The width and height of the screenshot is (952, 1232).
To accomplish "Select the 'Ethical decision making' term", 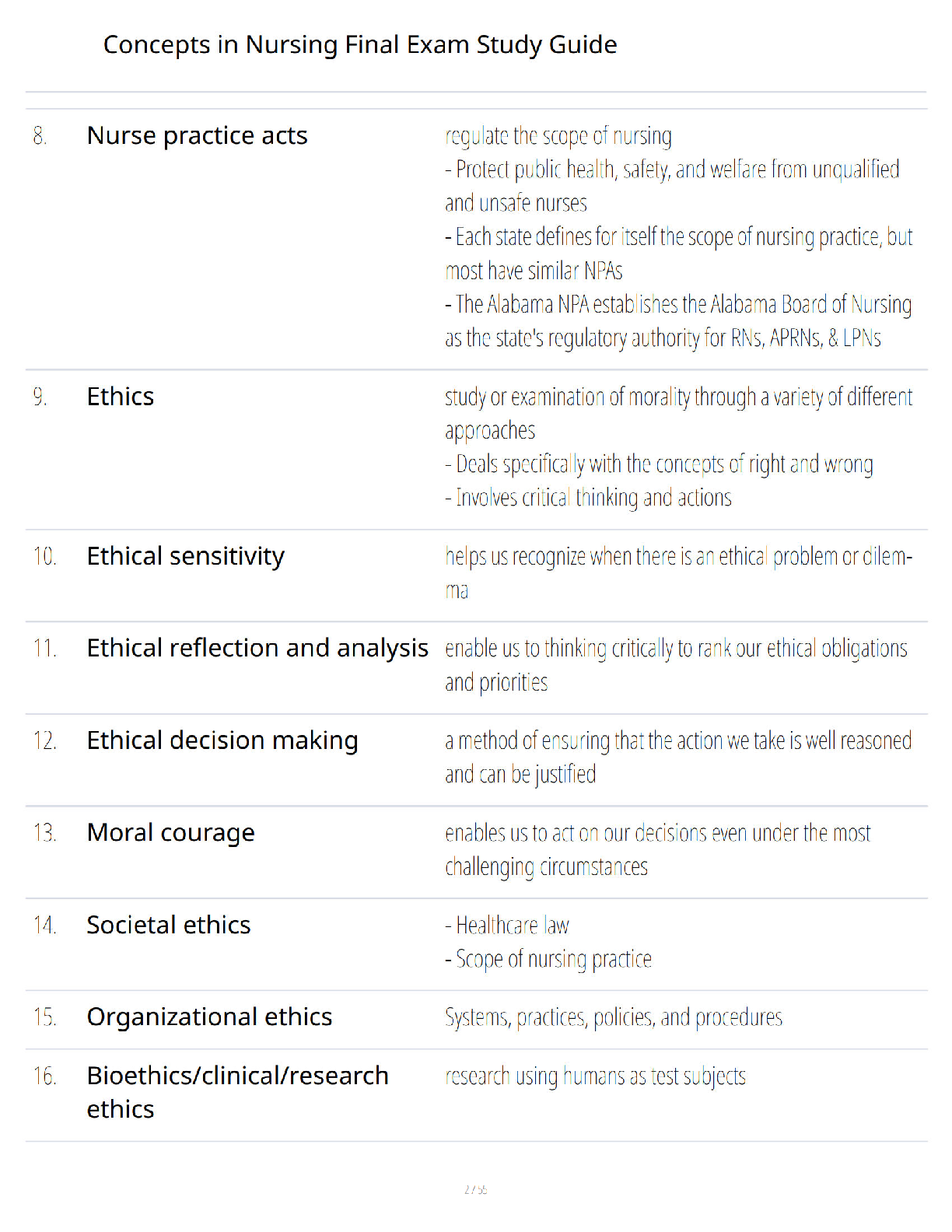I will click(x=222, y=741).
